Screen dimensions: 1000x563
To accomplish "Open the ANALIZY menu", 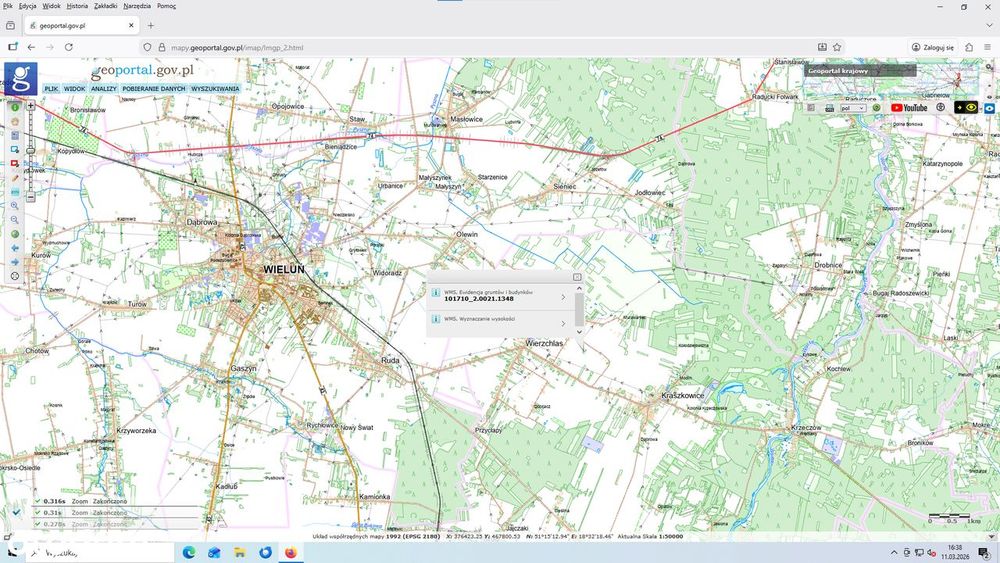I will coord(103,89).
